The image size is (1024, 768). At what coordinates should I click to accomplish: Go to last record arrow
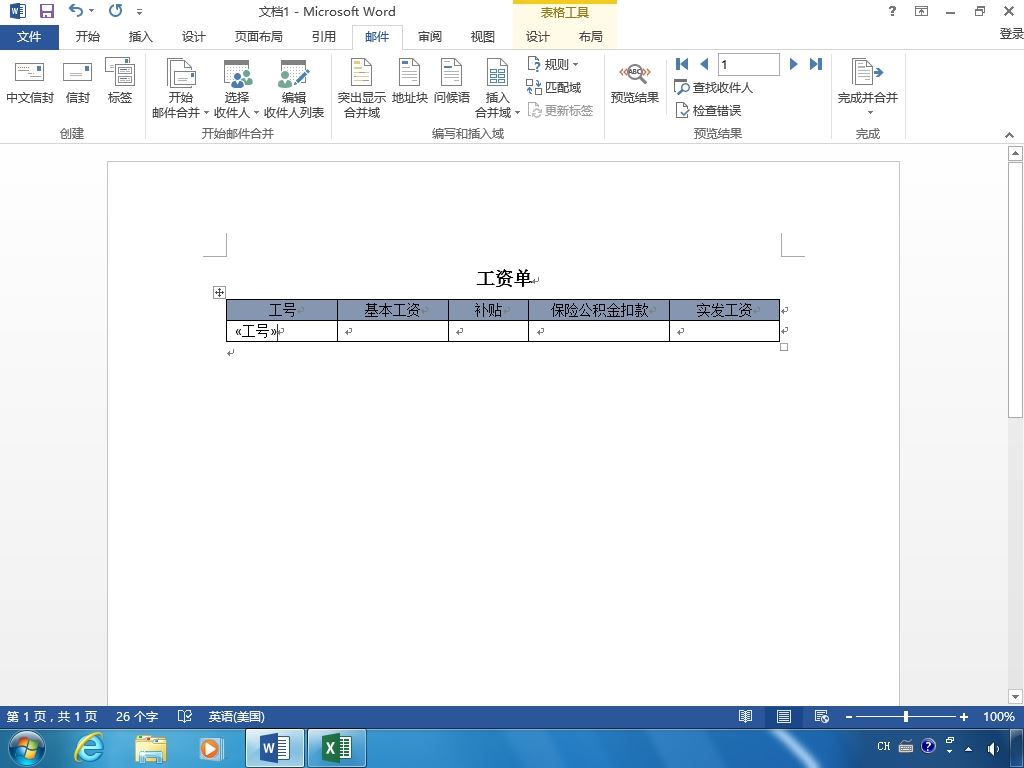[x=816, y=64]
